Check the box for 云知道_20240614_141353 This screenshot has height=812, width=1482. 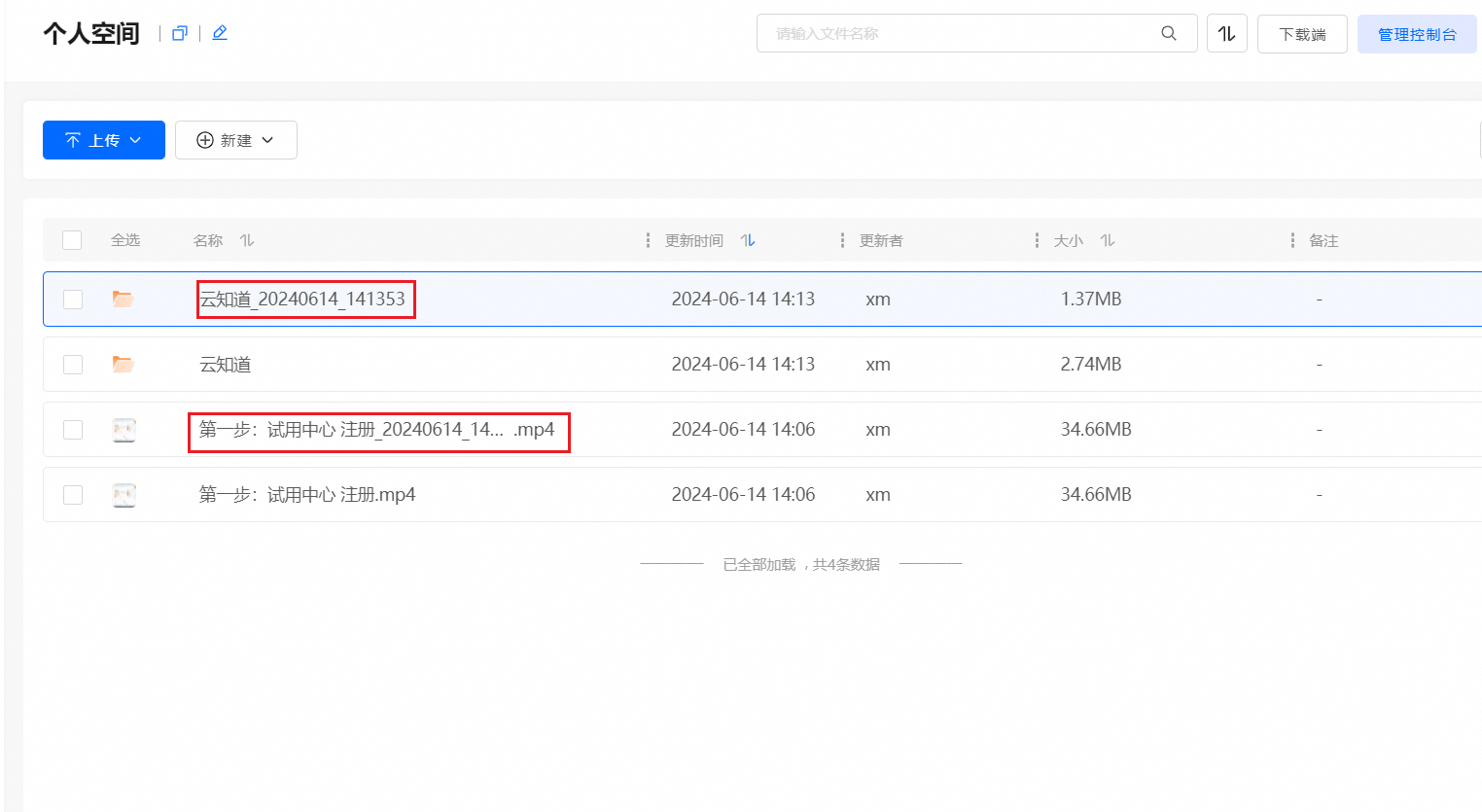point(73,300)
